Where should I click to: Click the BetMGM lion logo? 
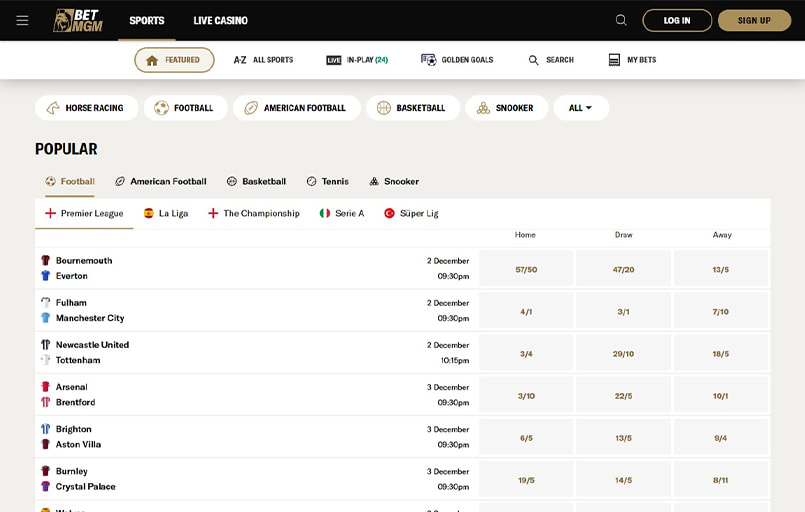tap(78, 21)
